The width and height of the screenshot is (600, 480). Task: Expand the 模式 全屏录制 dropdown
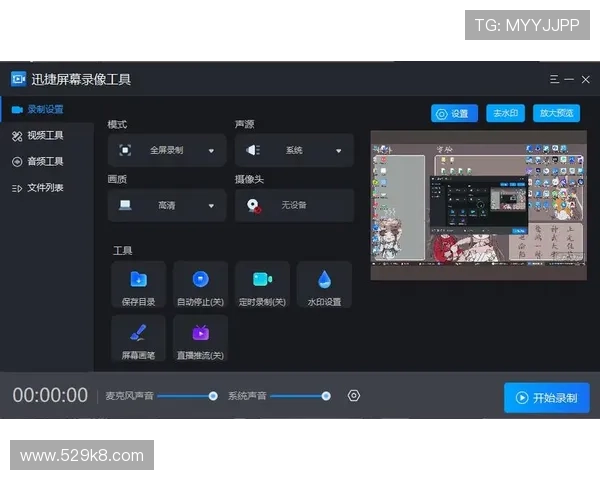pyautogui.click(x=167, y=150)
